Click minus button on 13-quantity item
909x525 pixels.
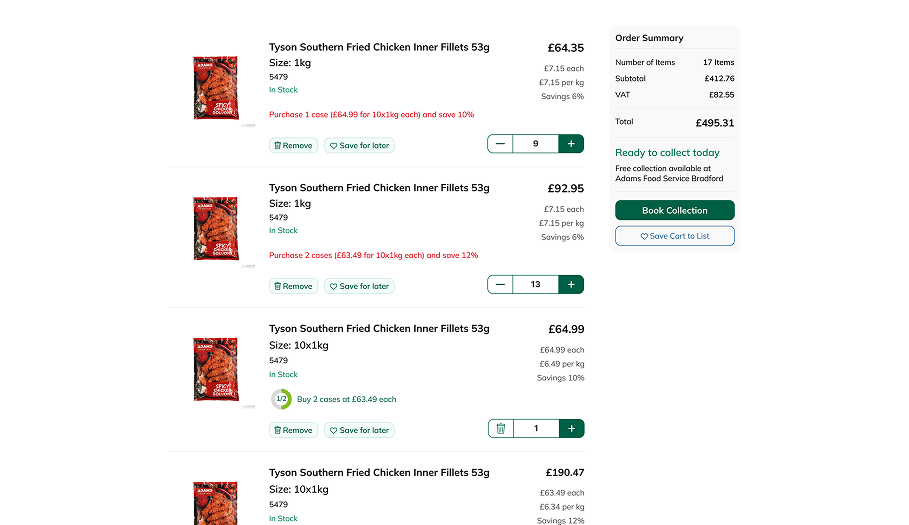[500, 285]
